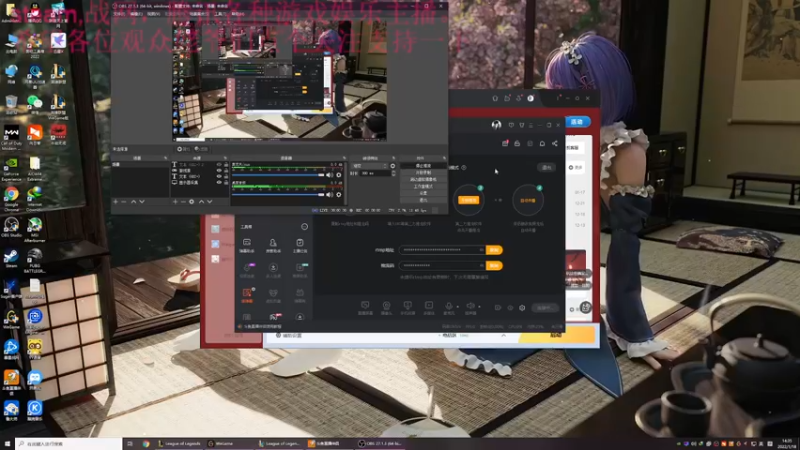Move selected source down in OBS sources dock
The image size is (800, 450).
click(x=209, y=202)
